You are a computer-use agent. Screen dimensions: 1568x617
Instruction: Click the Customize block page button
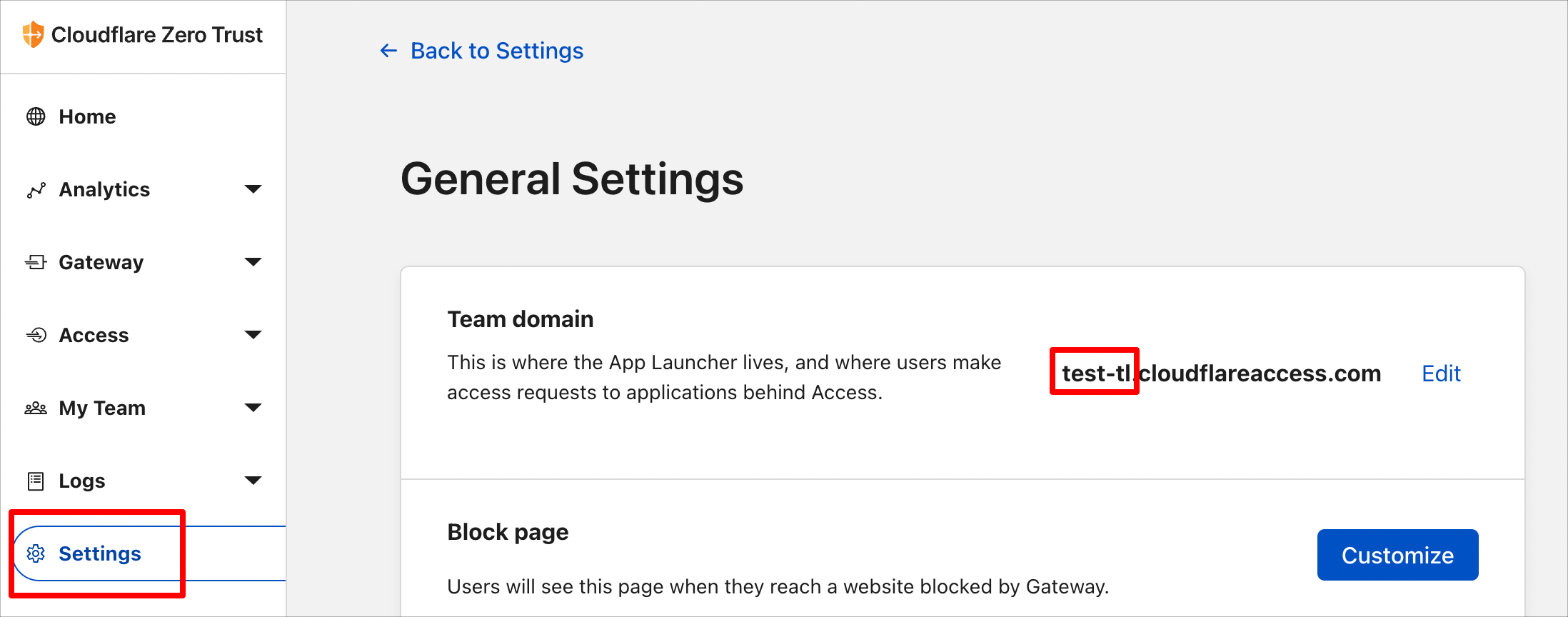[1397, 555]
